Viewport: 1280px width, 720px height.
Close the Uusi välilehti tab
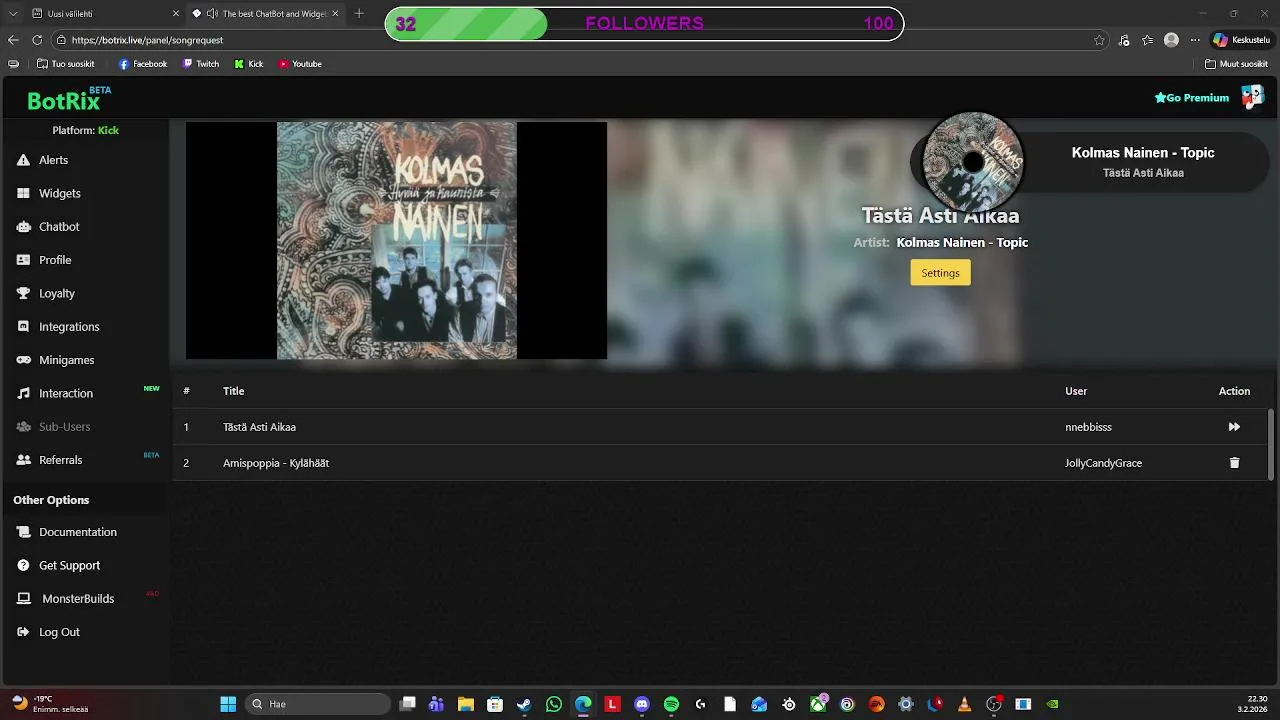[x=176, y=14]
